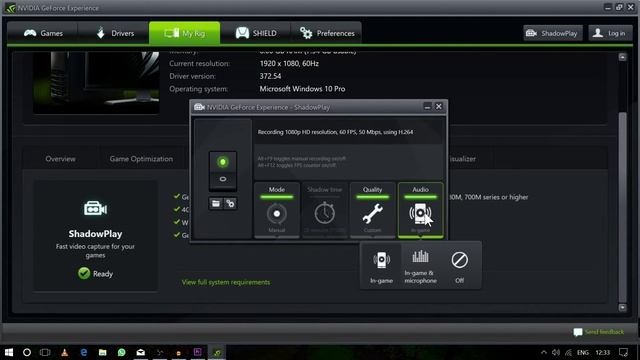Click the Log in button
This screenshot has width=640, height=360.
pos(611,33)
